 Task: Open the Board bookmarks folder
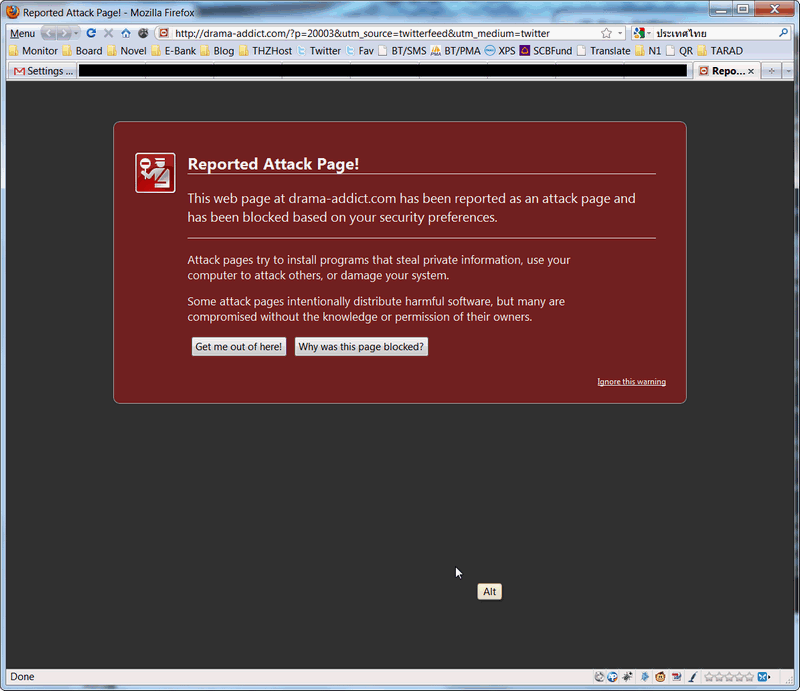[83, 51]
